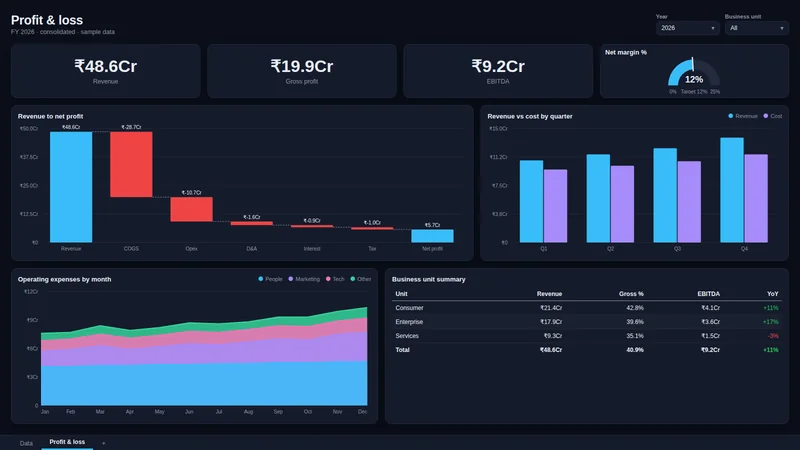
Task: Sort table by Revenue column header
Action: (549, 294)
